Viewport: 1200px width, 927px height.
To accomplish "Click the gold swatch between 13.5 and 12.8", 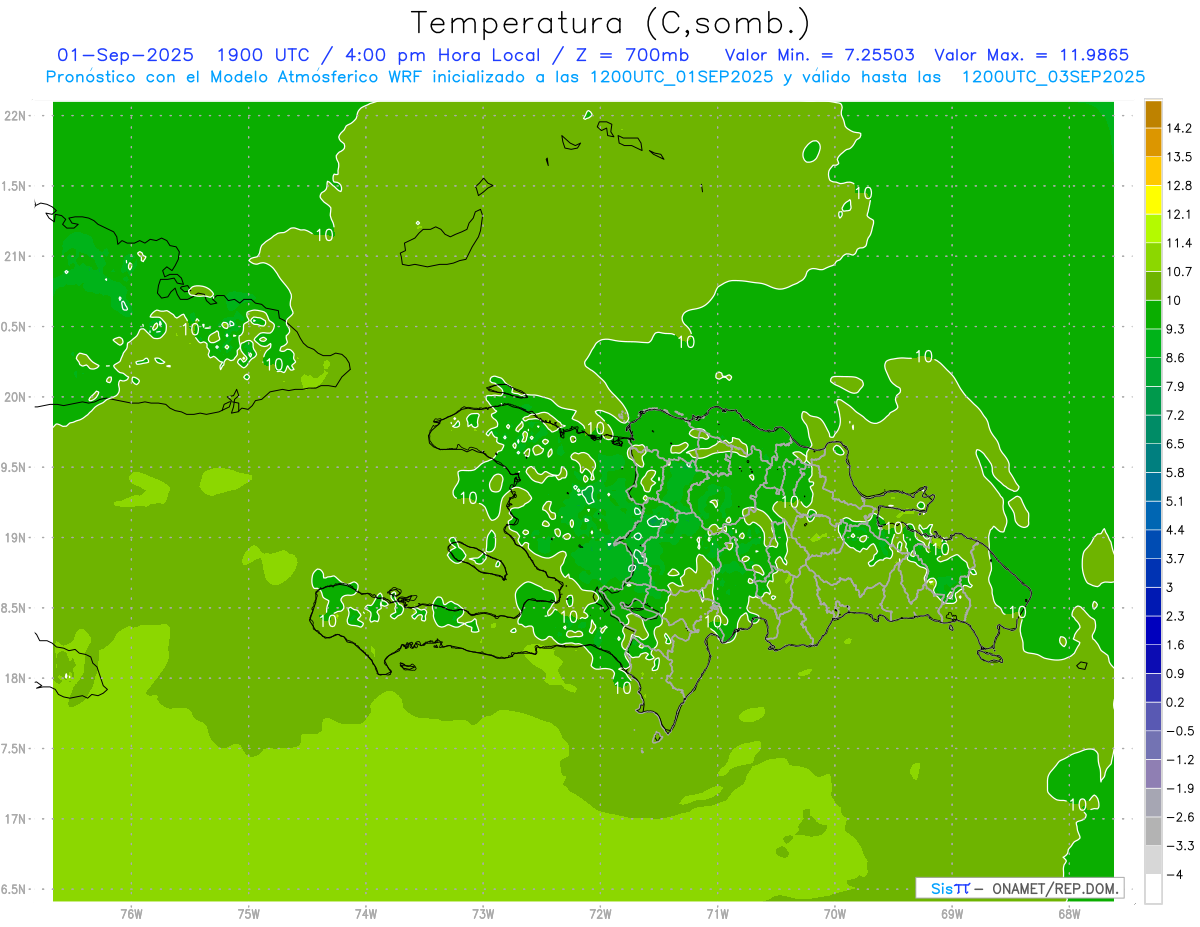I will pyautogui.click(x=1153, y=171).
